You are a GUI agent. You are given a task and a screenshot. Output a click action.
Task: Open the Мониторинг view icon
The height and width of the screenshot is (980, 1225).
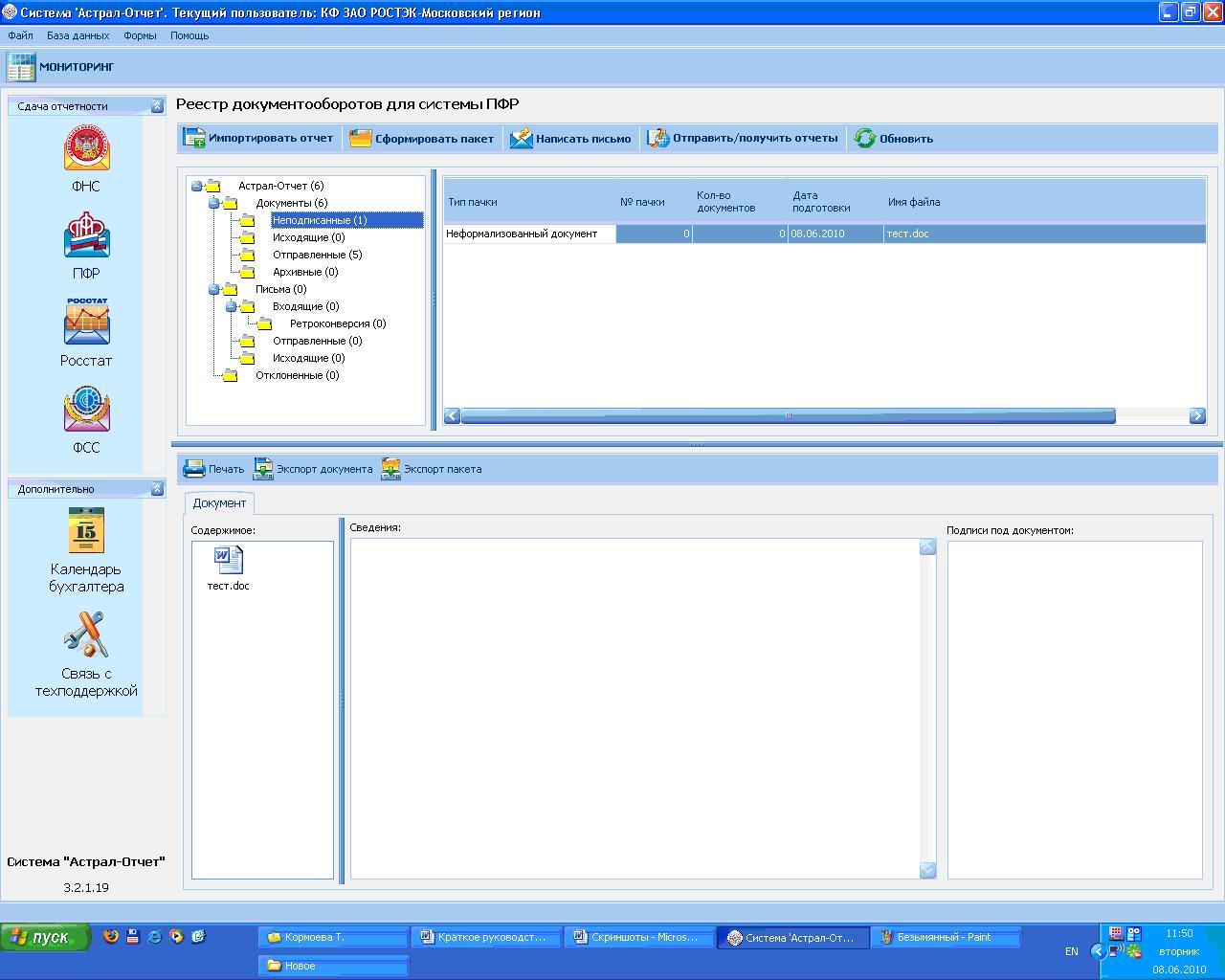click(21, 67)
